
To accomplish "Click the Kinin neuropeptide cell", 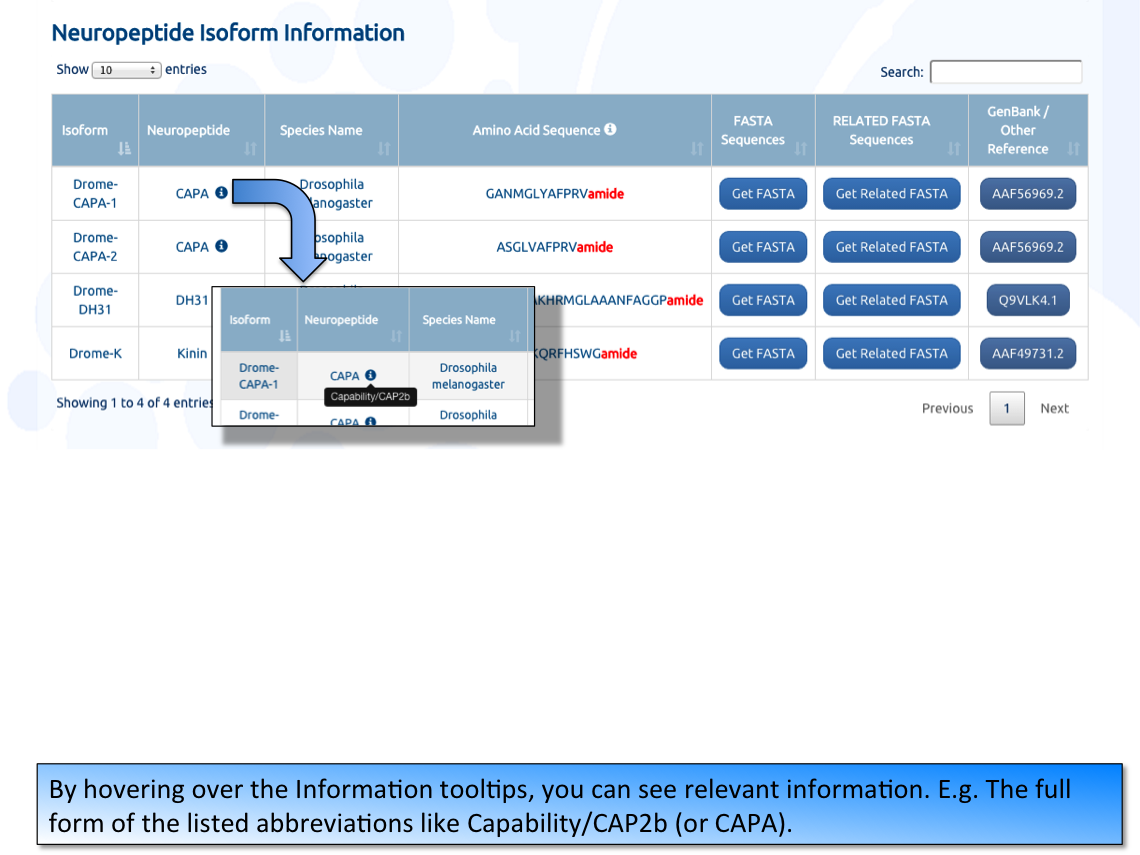I will pyautogui.click(x=192, y=353).
